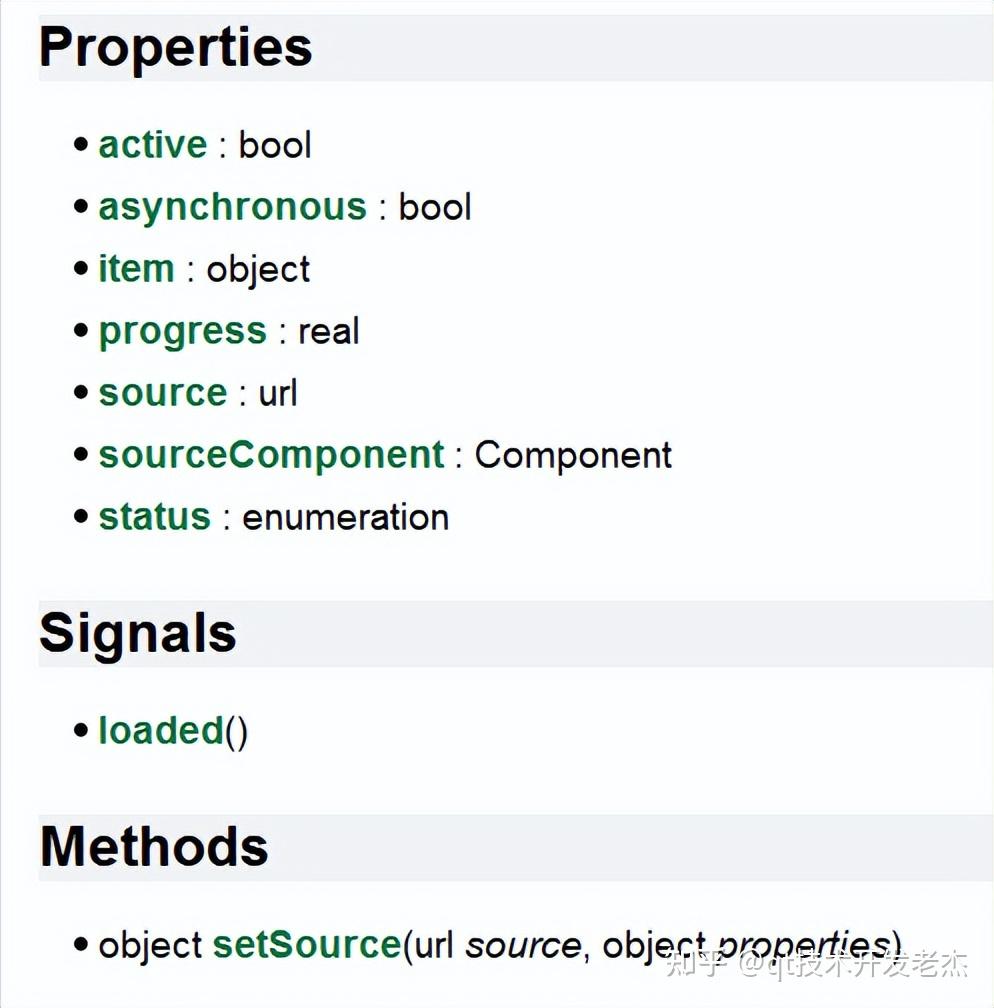Click the item property link
This screenshot has height=1008, width=994.
[x=136, y=269]
